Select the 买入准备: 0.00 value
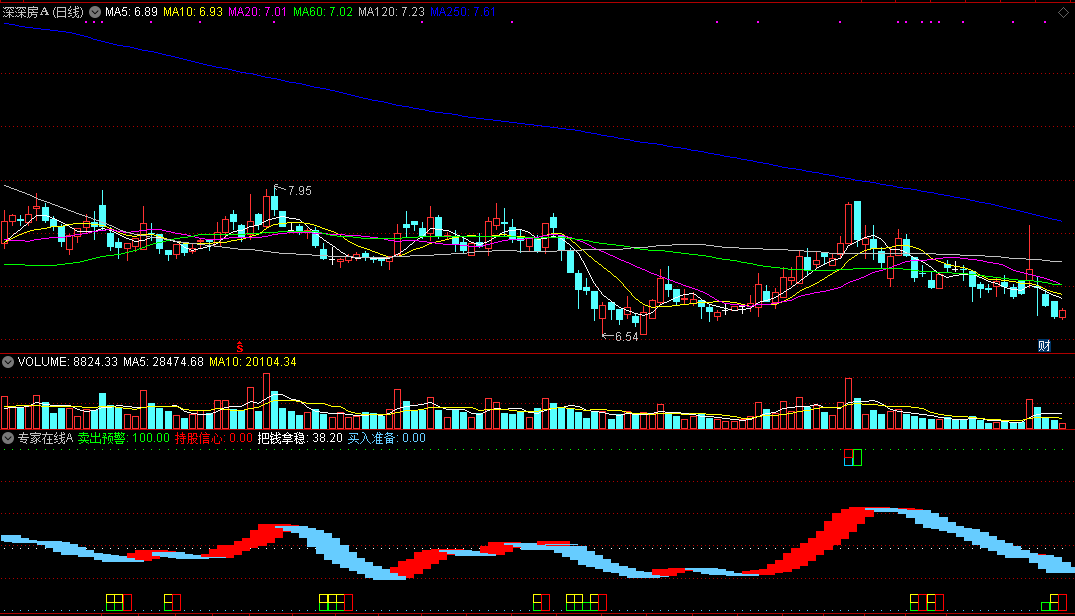 click(386, 438)
